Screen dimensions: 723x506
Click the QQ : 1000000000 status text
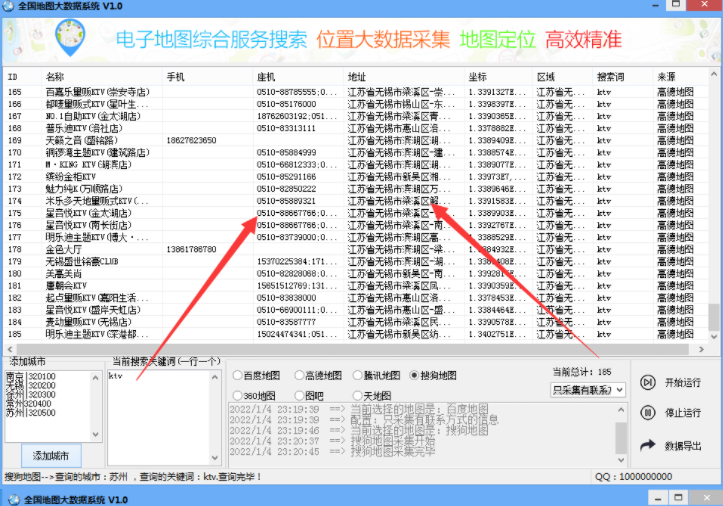pos(633,476)
